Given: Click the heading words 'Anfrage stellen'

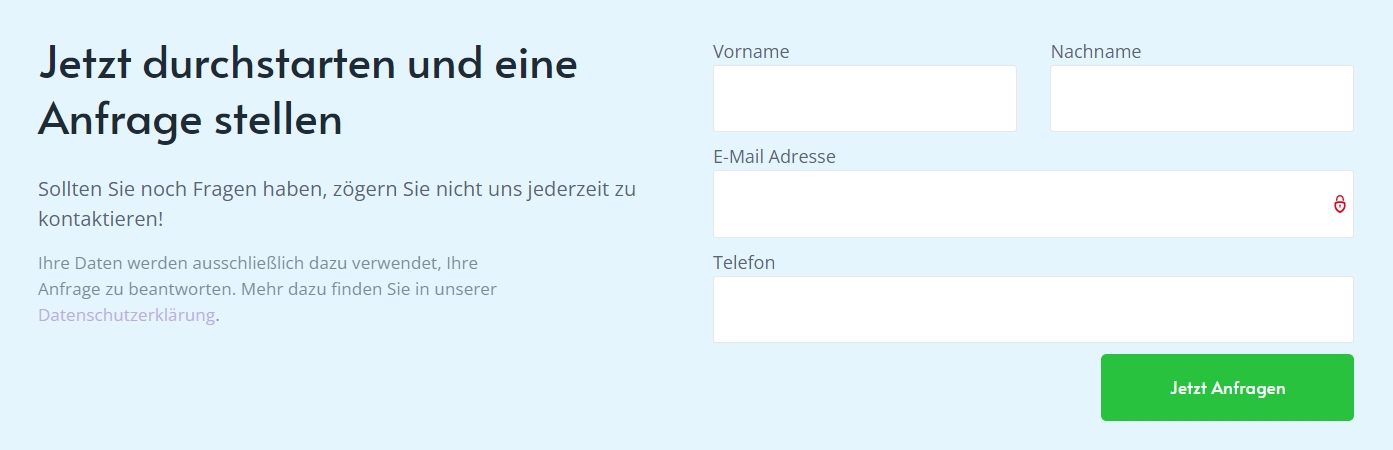Looking at the screenshot, I should point(190,121).
